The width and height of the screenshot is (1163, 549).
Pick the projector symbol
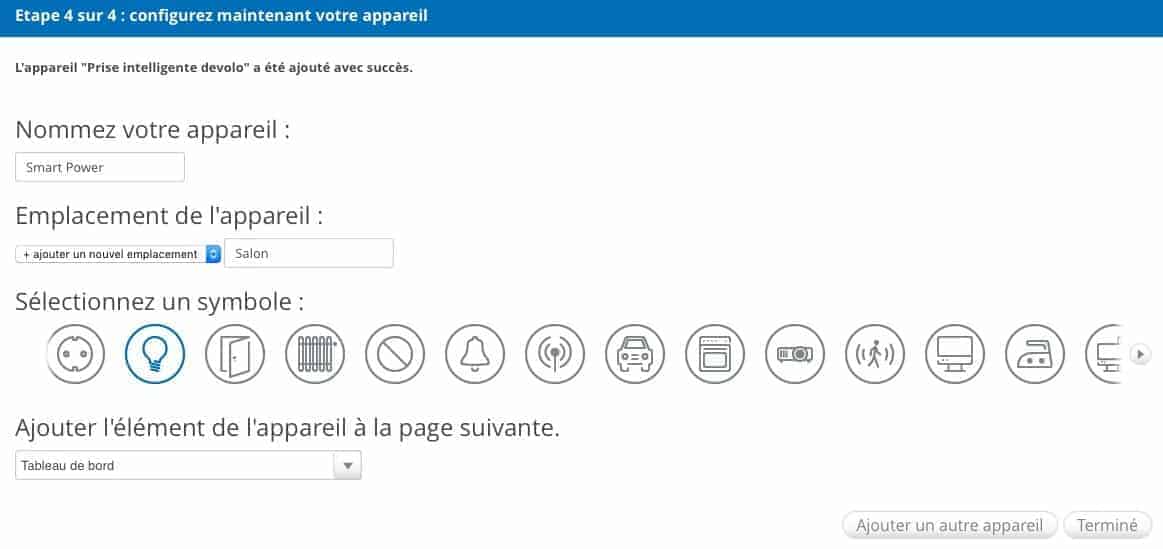pos(795,353)
